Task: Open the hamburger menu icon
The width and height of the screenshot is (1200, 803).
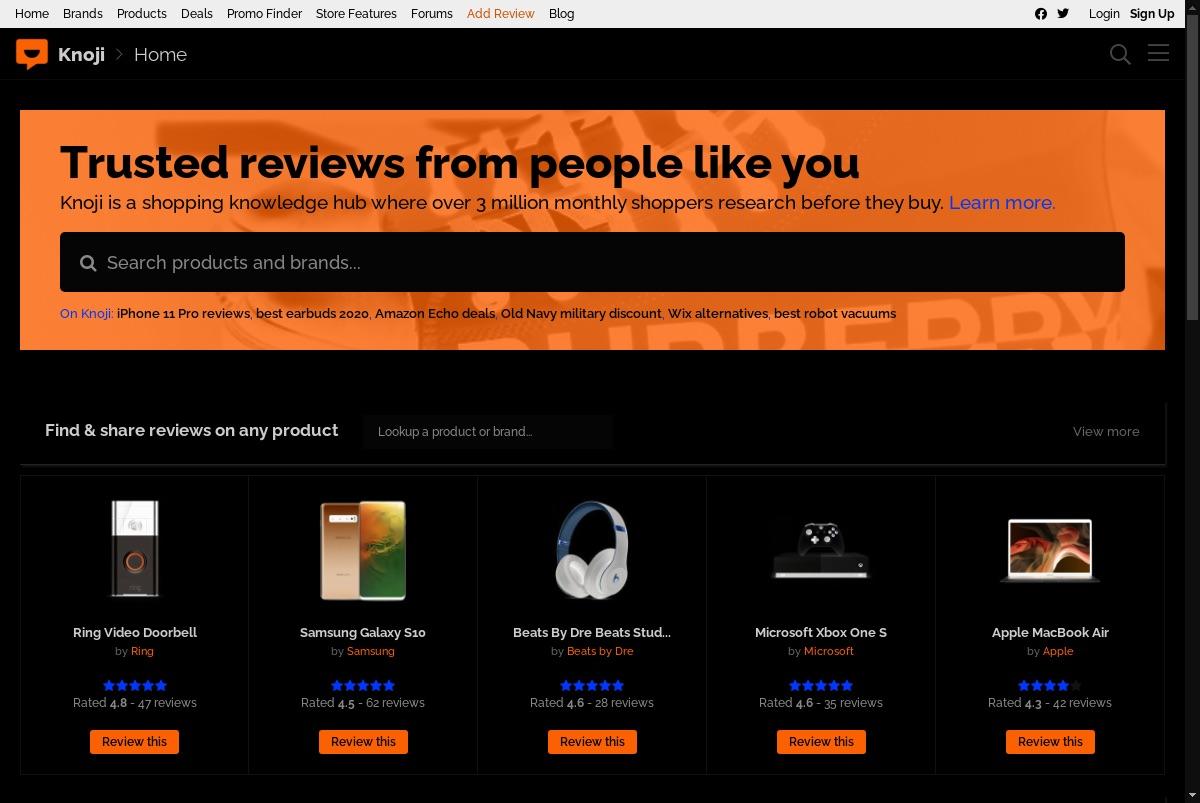Action: point(1158,53)
